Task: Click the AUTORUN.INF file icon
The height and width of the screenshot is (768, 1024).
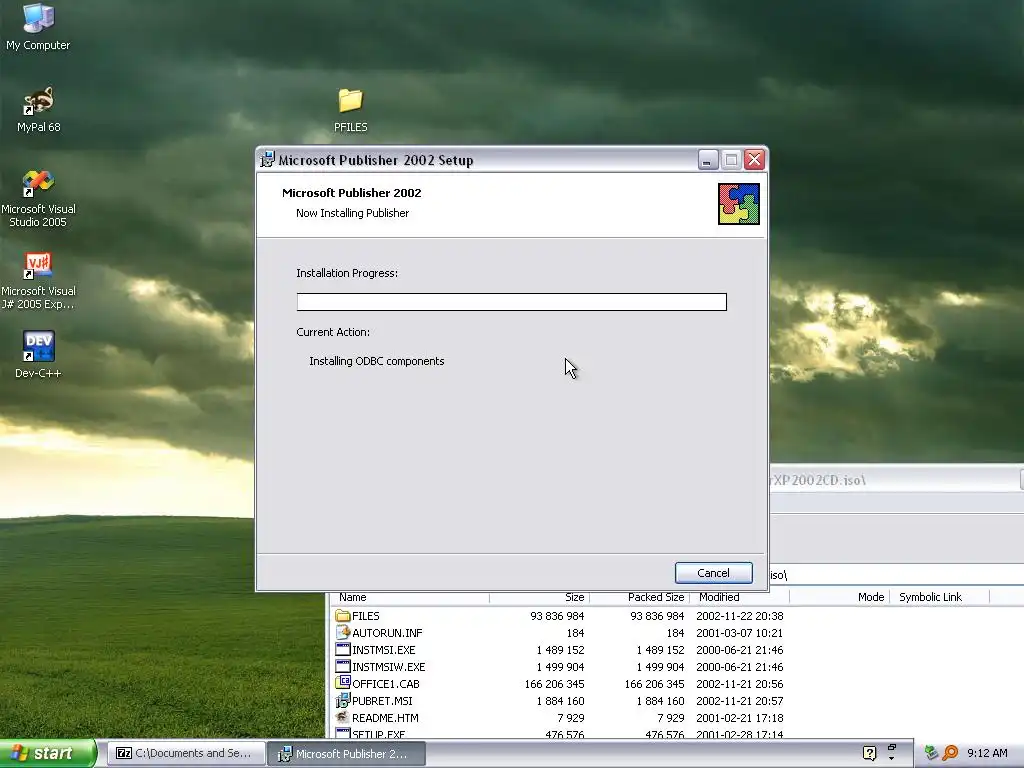Action: (x=343, y=633)
